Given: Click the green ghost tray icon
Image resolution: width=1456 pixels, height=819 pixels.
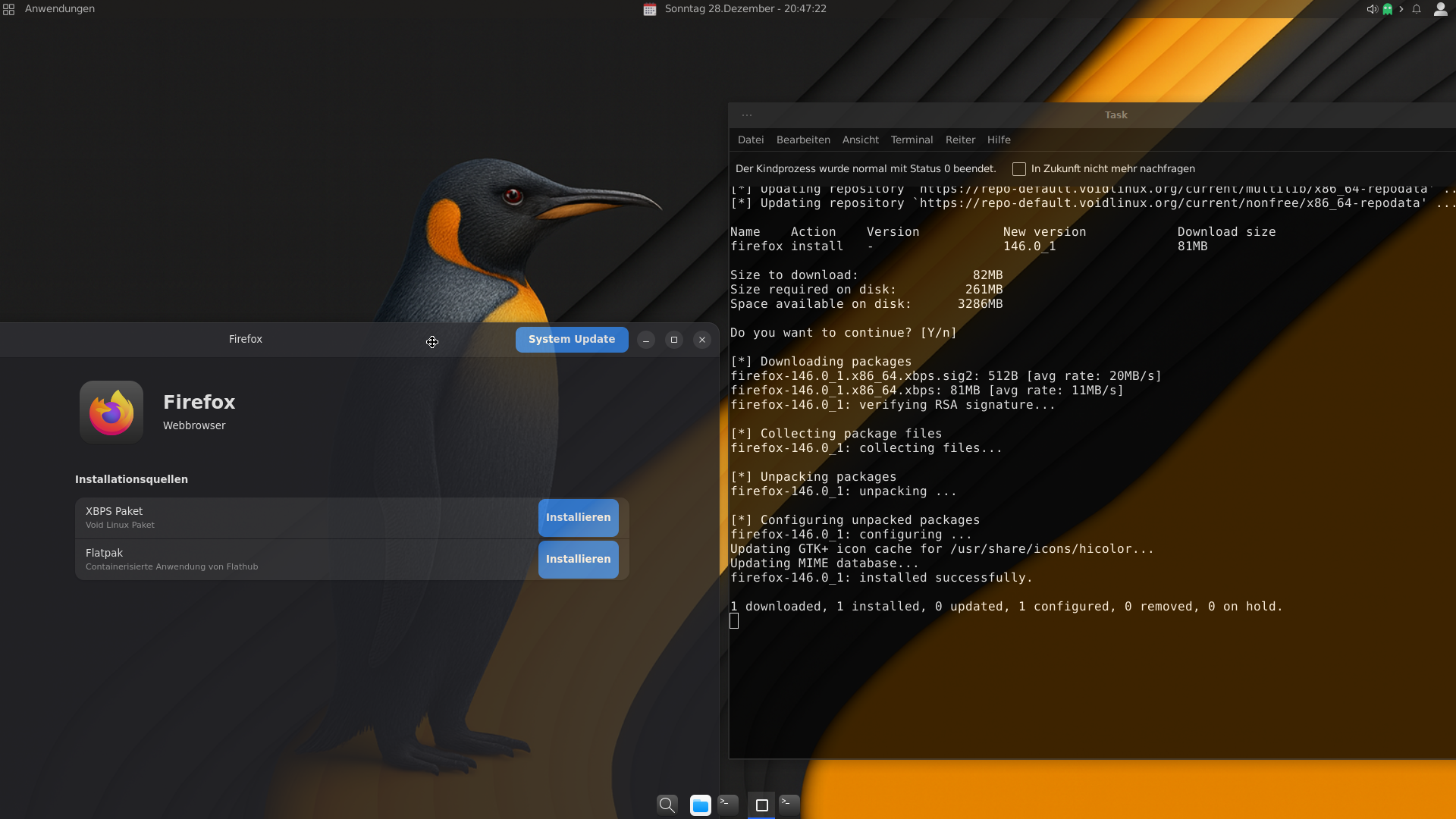Looking at the screenshot, I should (1387, 9).
